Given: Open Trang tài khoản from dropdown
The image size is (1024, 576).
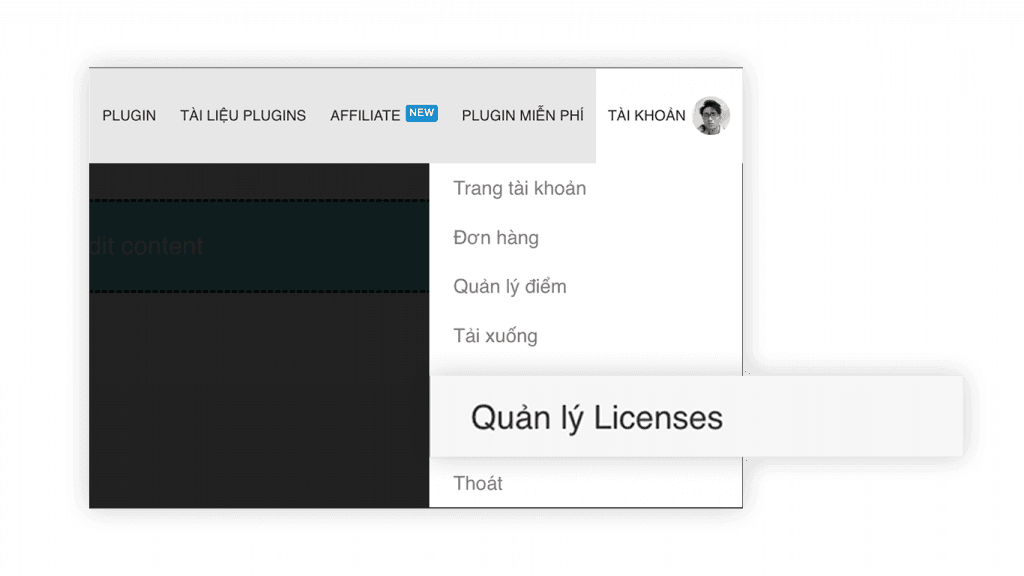Looking at the screenshot, I should (519, 188).
